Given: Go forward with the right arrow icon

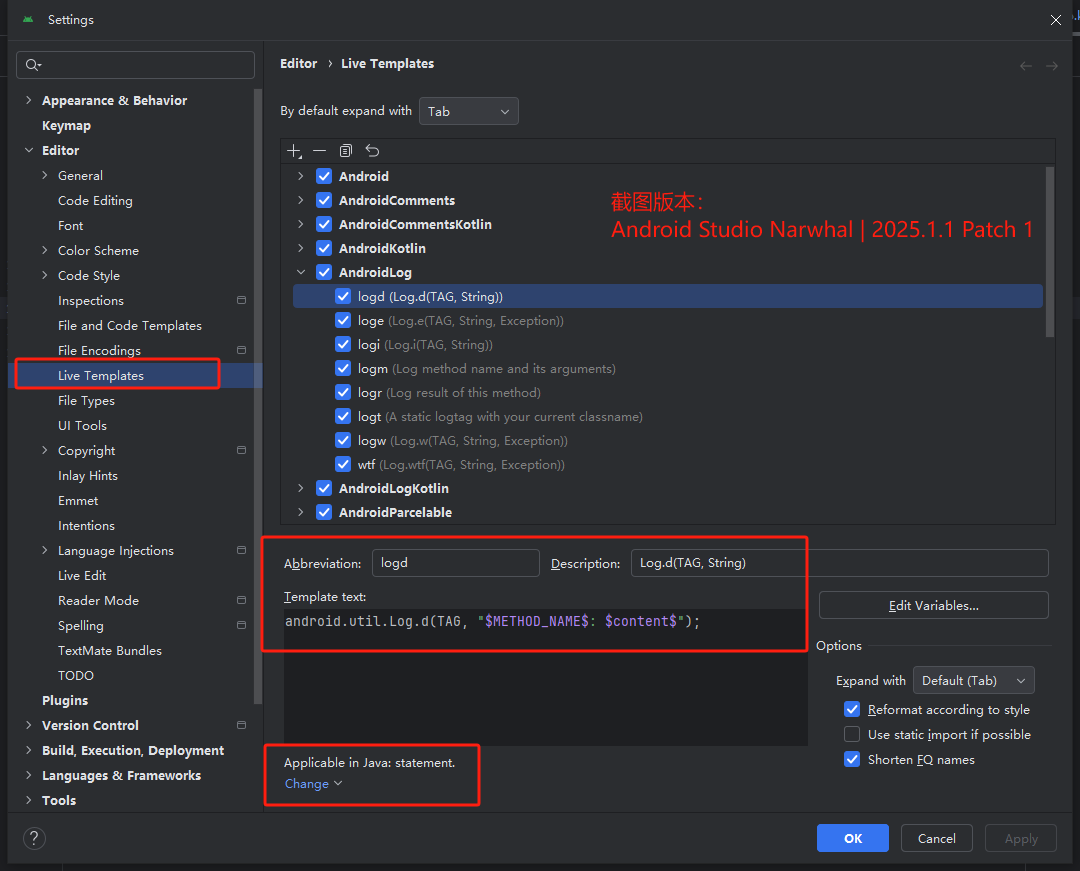Looking at the screenshot, I should [1052, 66].
